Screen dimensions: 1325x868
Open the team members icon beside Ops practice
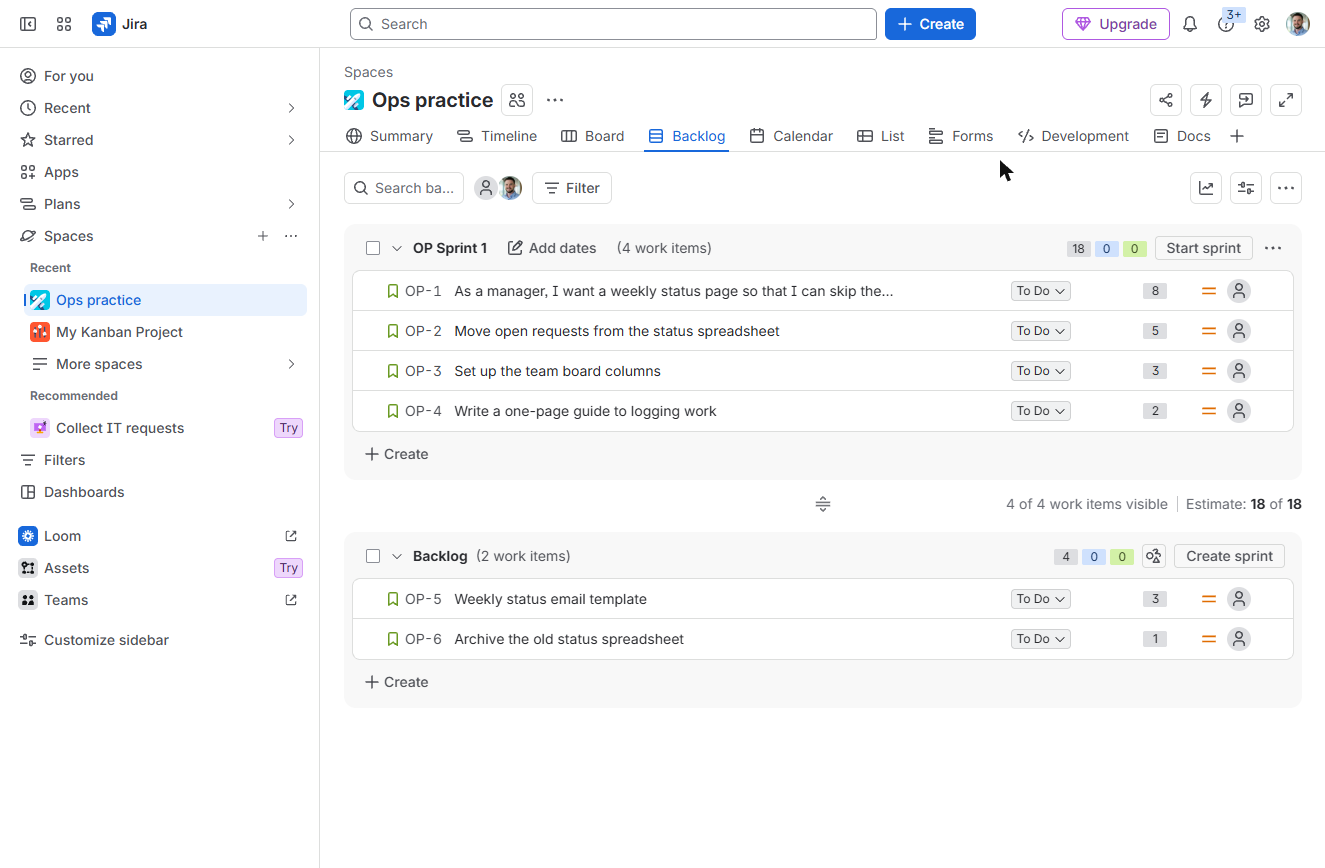click(517, 100)
